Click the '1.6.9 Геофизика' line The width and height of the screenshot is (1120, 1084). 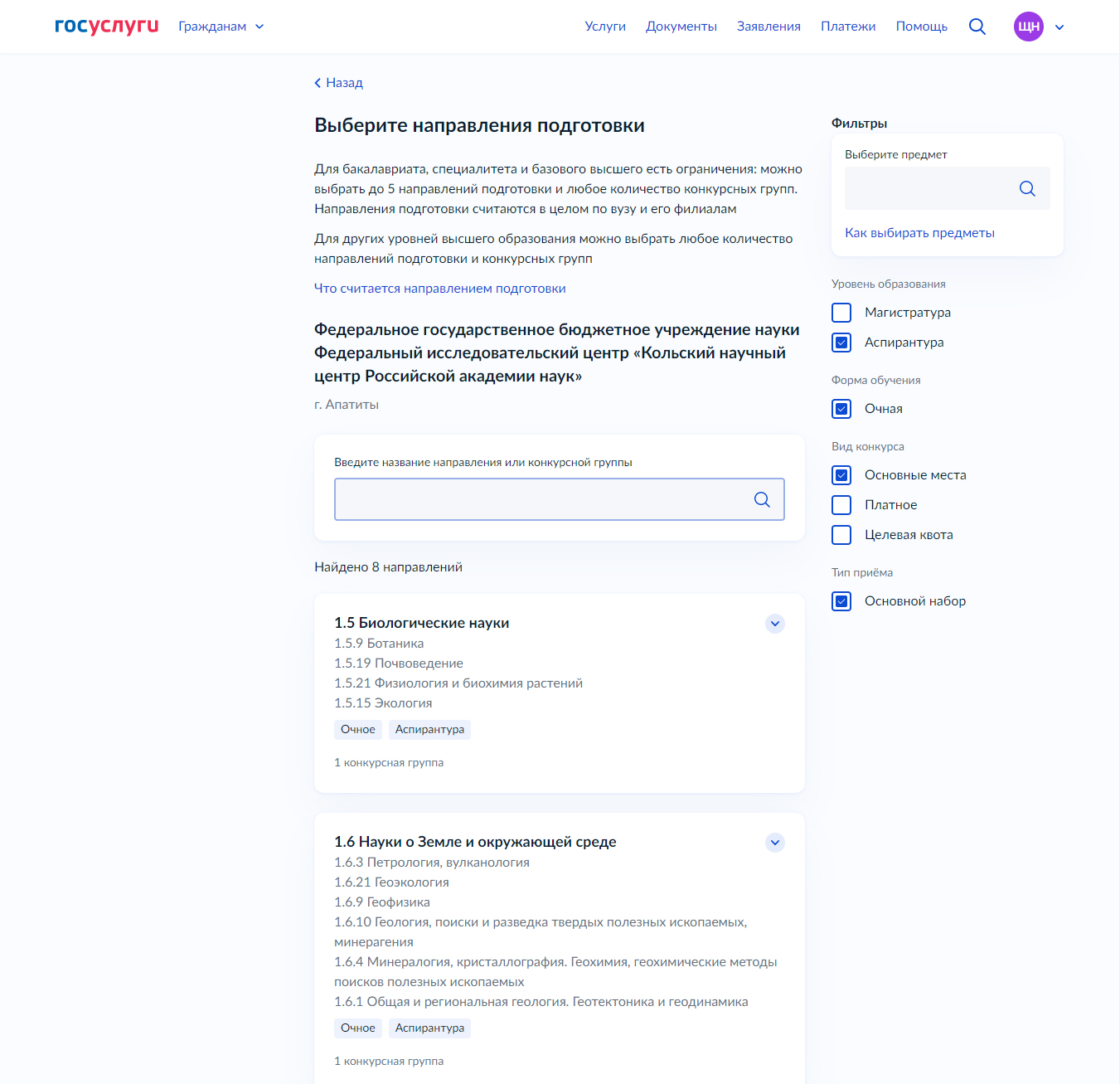[x=382, y=902]
